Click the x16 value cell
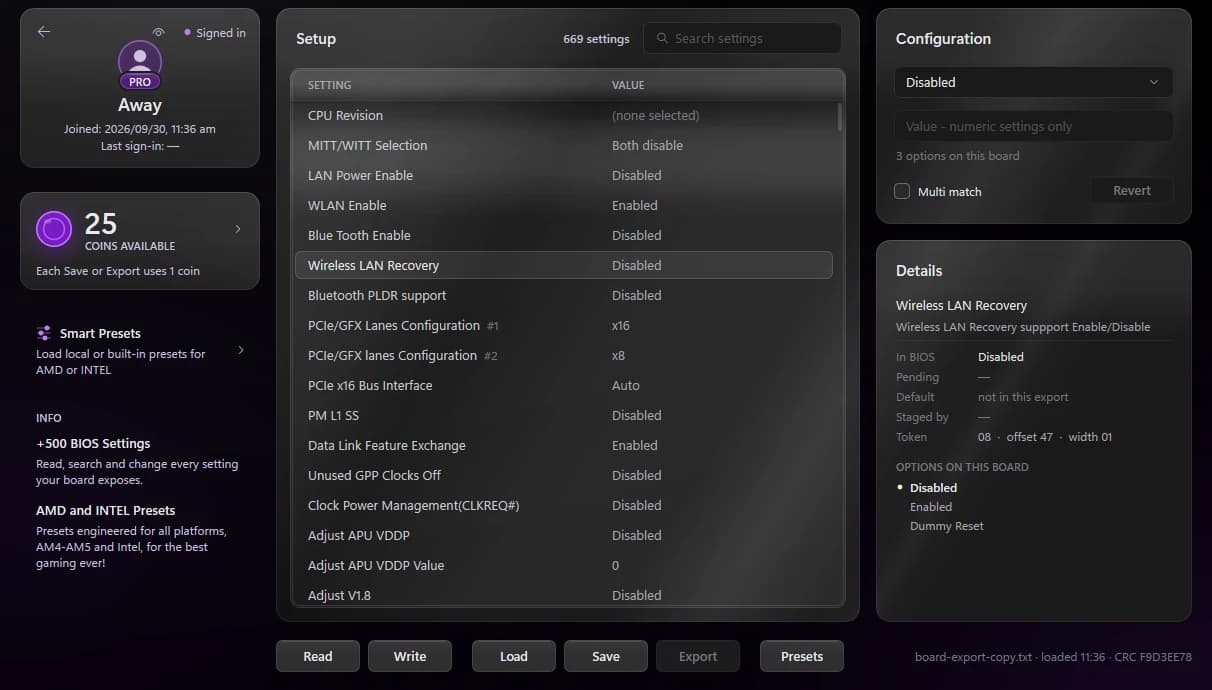Screen dimensions: 1212x690 coord(621,325)
